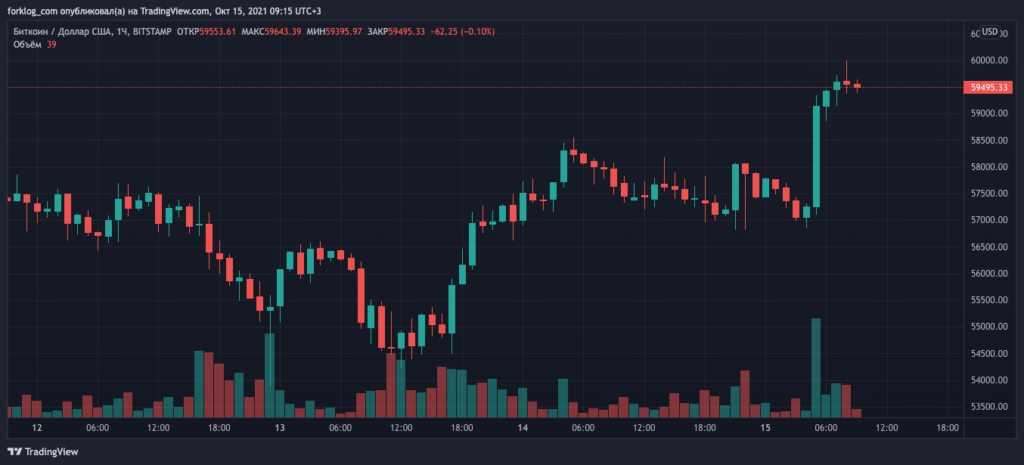Click the Объём volume indicator label
Screen dimensions: 1024x465
(x=27, y=45)
